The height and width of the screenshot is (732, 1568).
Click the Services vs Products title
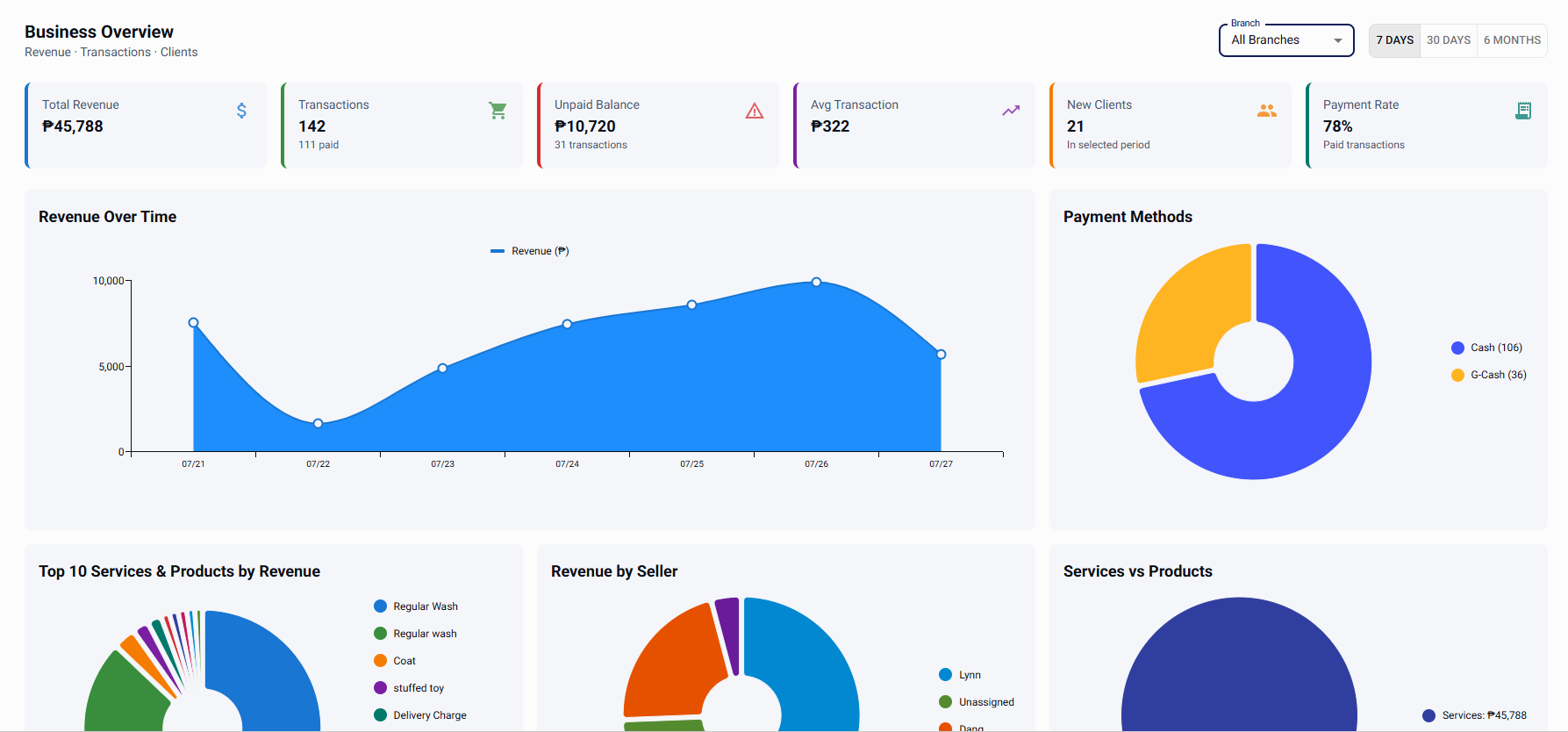[x=1138, y=571]
